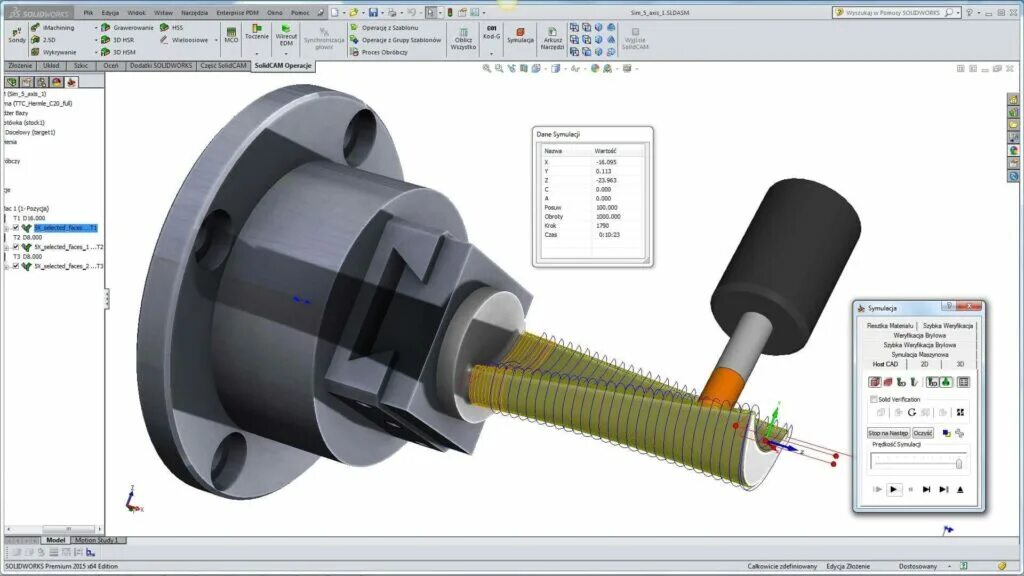This screenshot has height=576, width=1024.
Task: Expand the 5X_selected_faces ...T1 tree node
Action: tap(7, 228)
